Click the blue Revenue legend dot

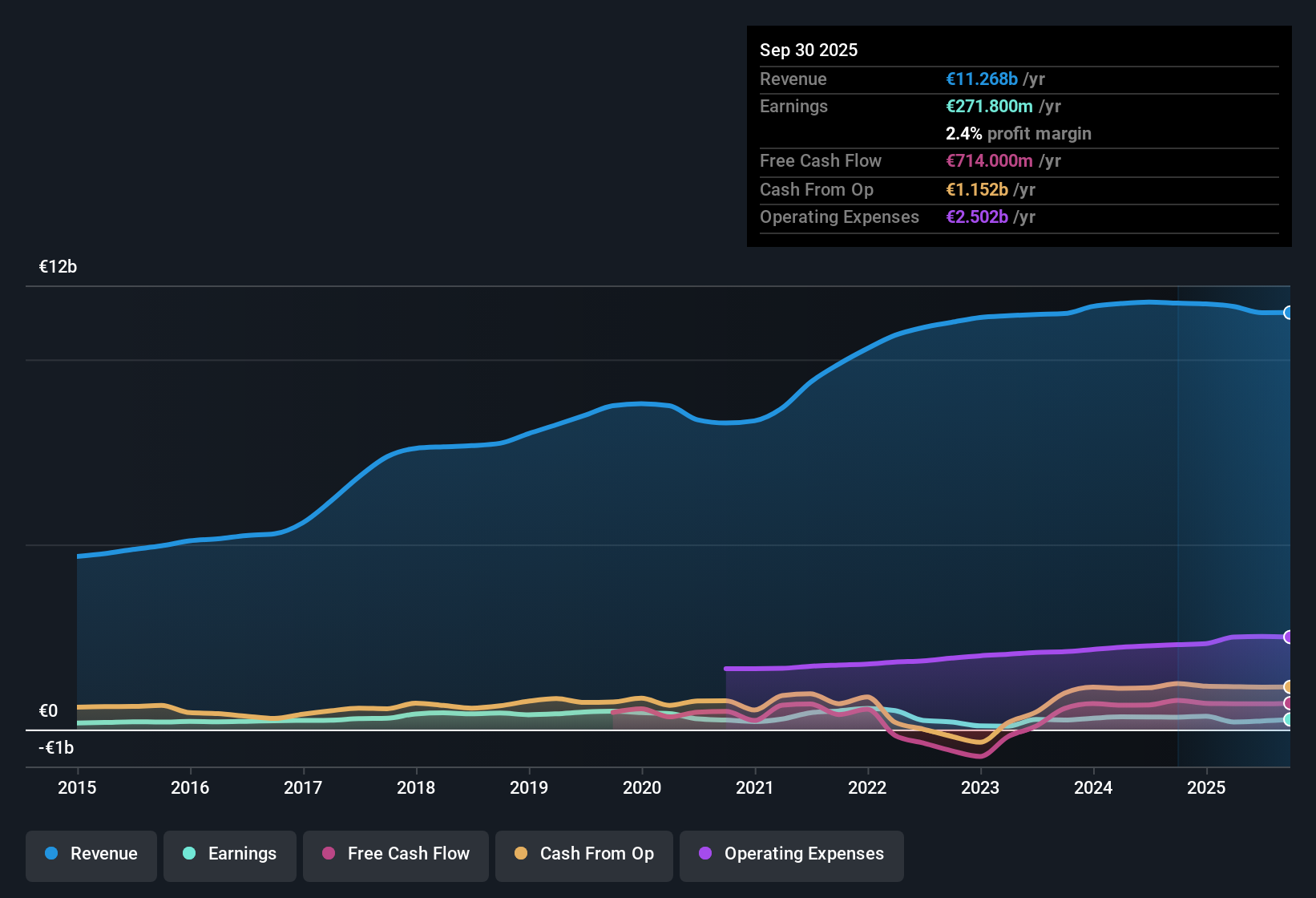pyautogui.click(x=51, y=854)
